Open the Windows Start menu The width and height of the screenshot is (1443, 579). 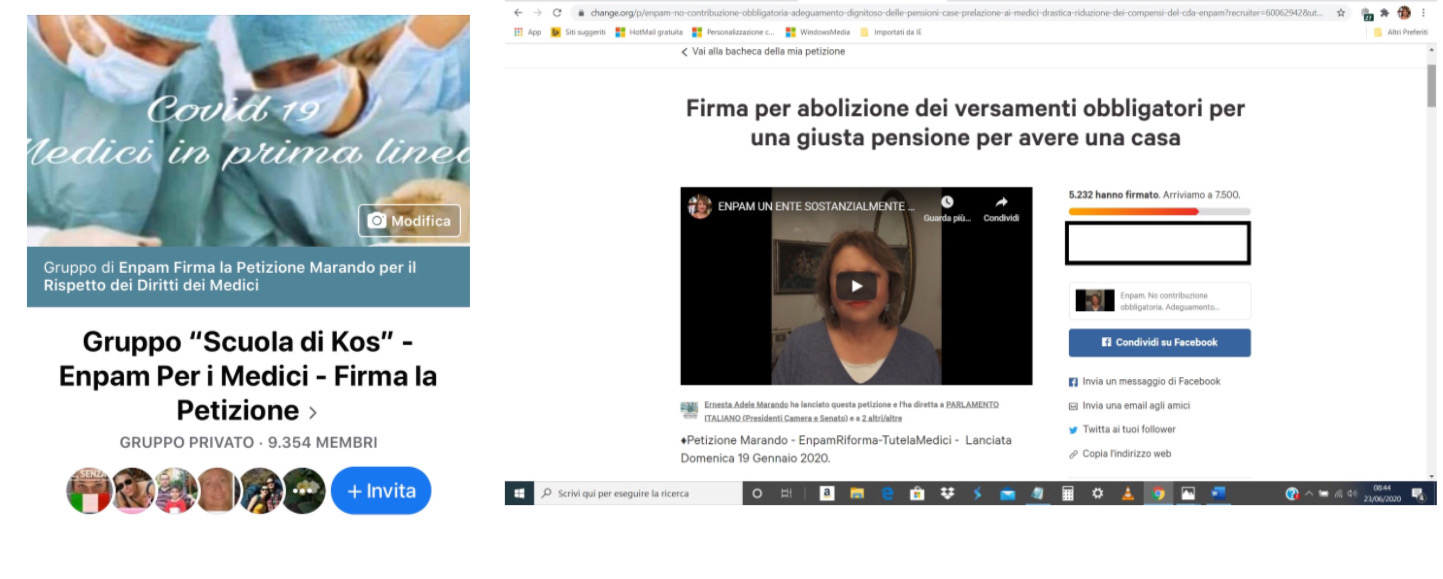[519, 493]
